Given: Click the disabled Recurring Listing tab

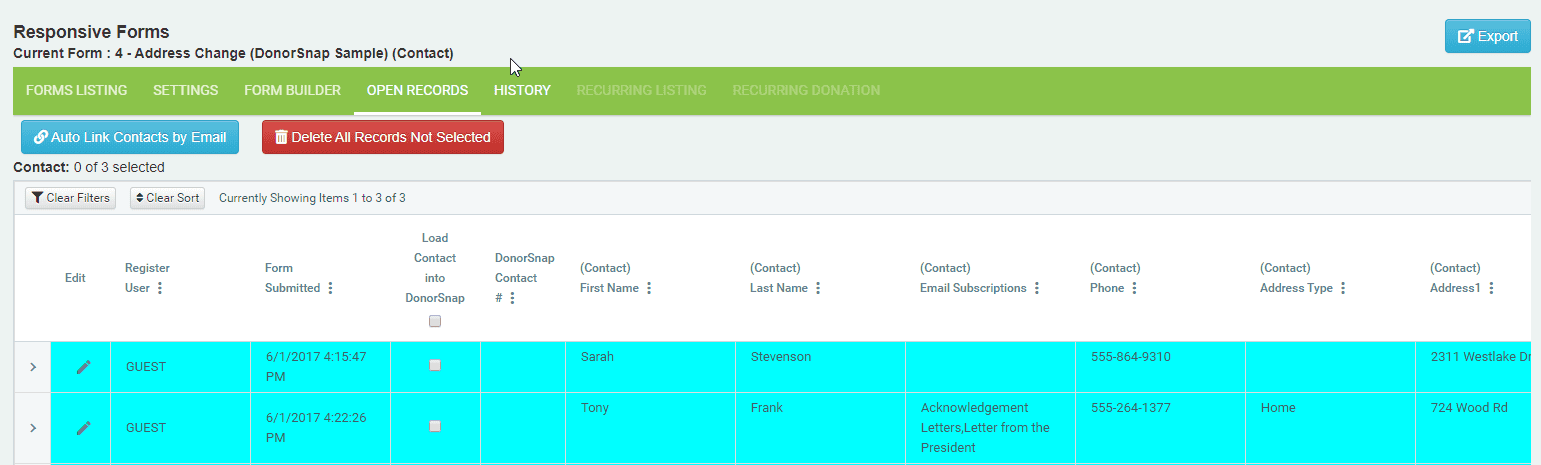Looking at the screenshot, I should click(x=641, y=90).
